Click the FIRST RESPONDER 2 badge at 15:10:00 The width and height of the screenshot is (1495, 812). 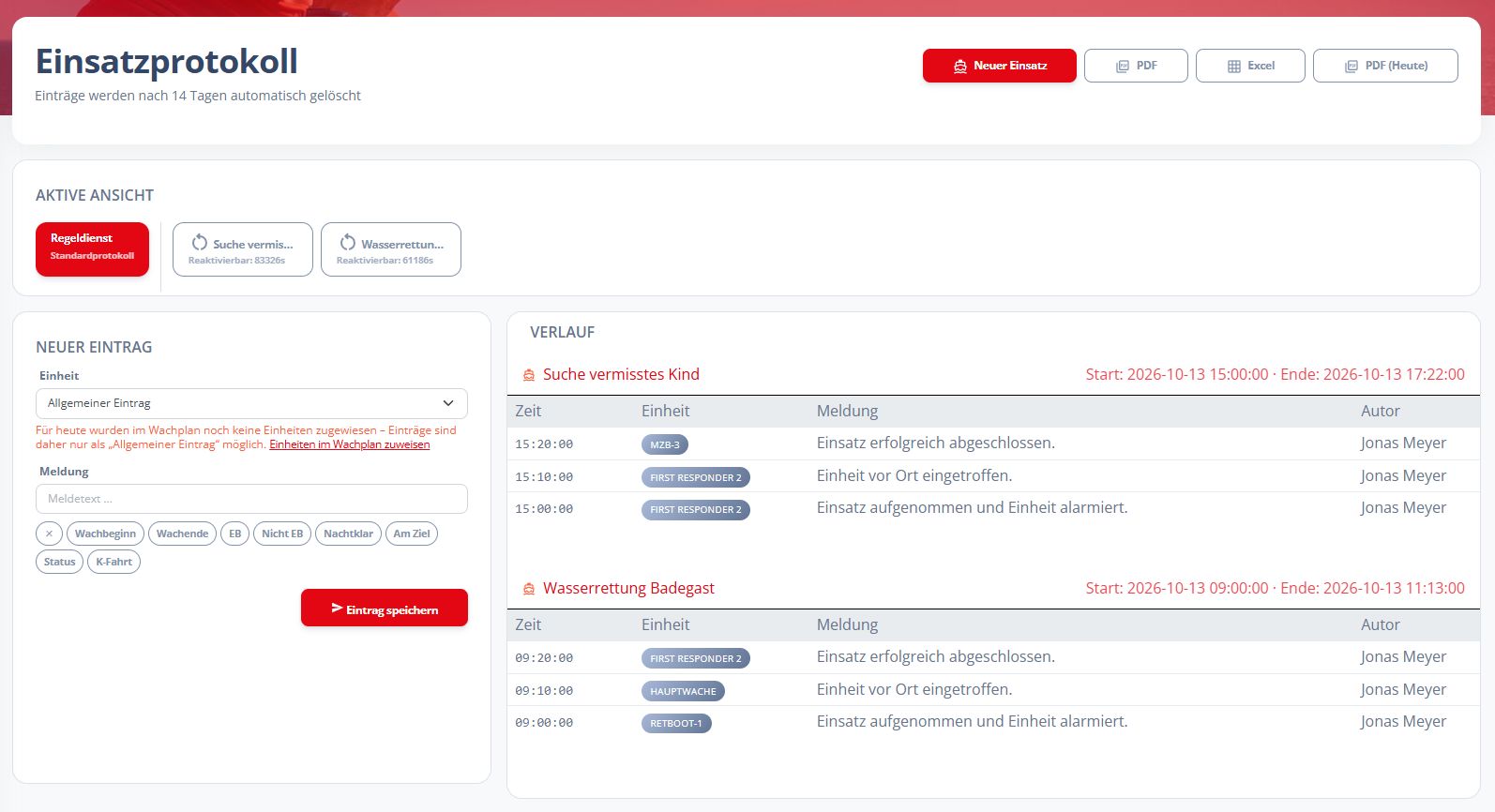pyautogui.click(x=696, y=477)
